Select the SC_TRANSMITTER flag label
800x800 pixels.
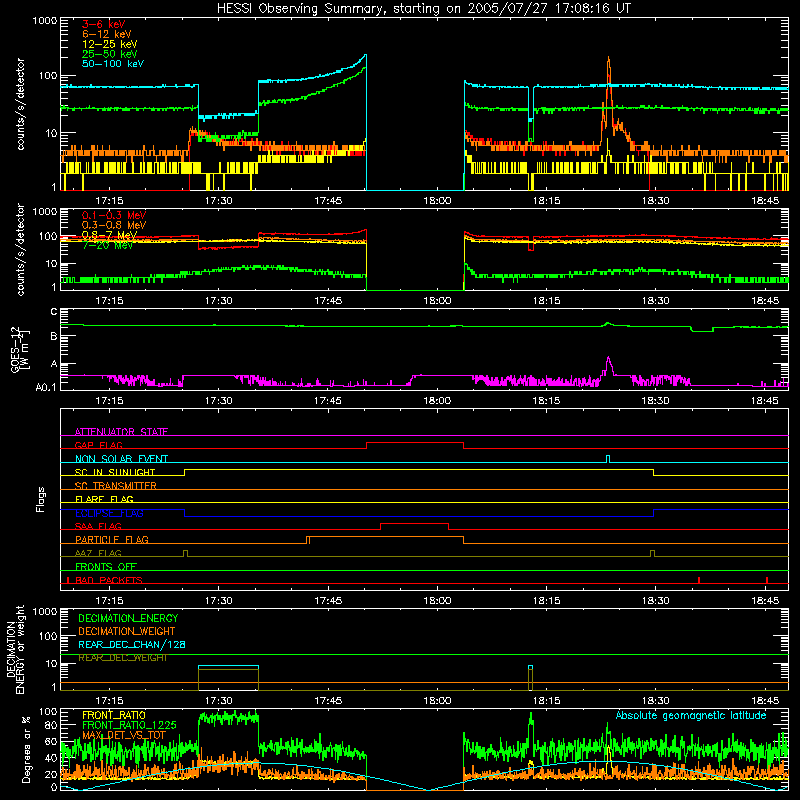[116, 485]
